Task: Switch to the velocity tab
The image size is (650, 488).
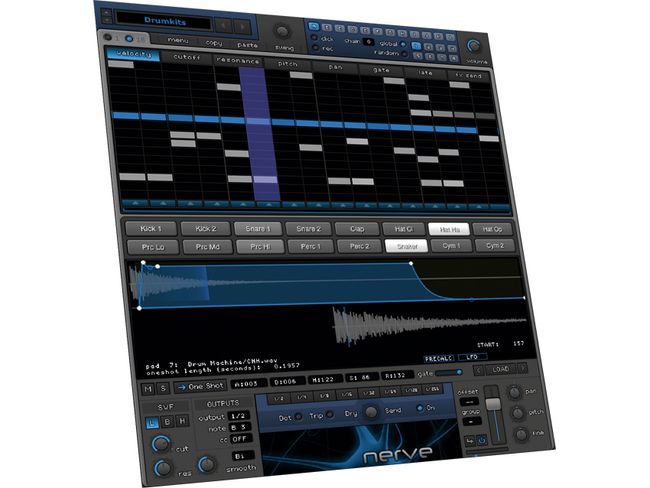Action: pyautogui.click(x=133, y=54)
